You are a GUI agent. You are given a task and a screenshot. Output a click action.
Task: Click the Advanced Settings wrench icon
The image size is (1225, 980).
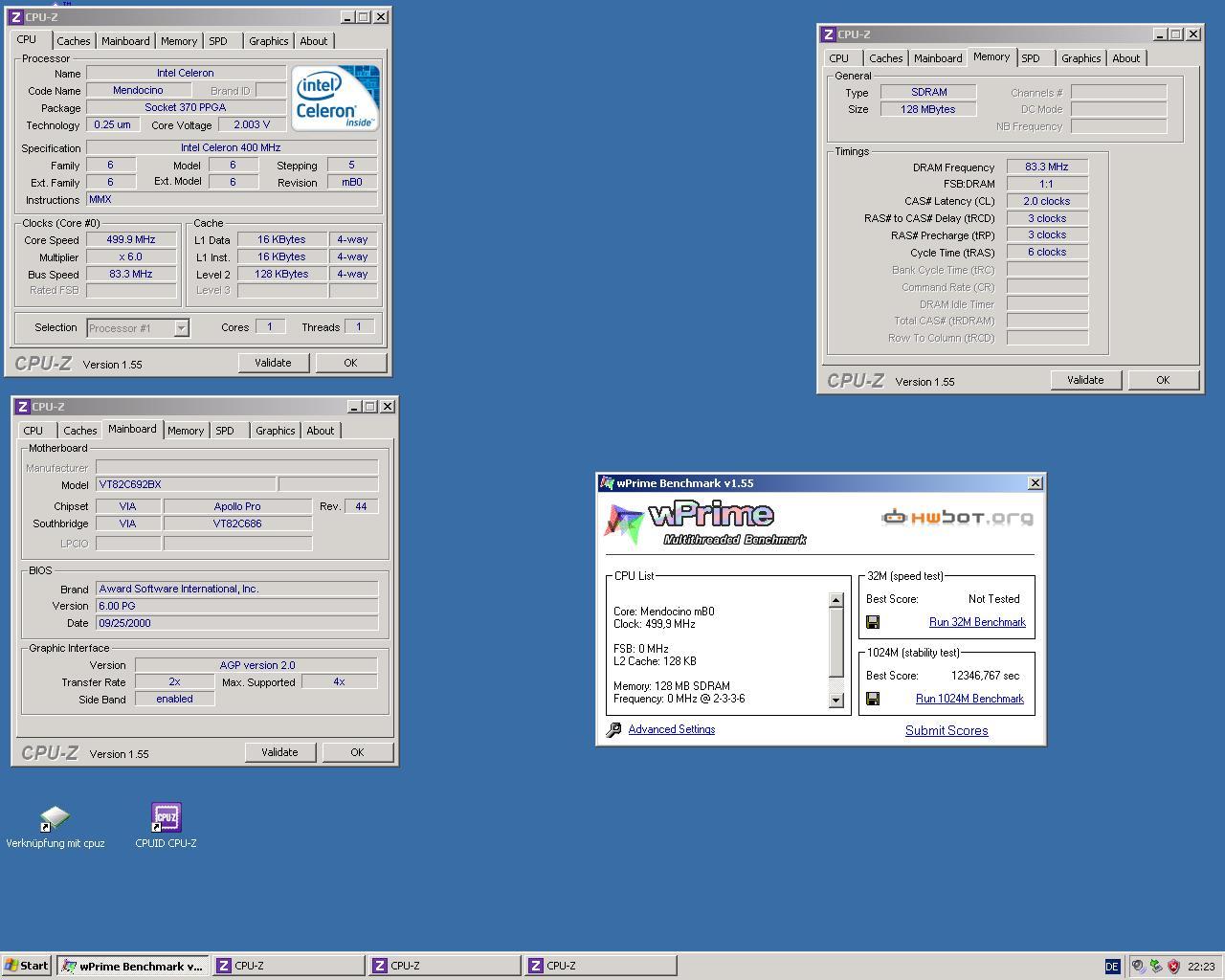(614, 730)
